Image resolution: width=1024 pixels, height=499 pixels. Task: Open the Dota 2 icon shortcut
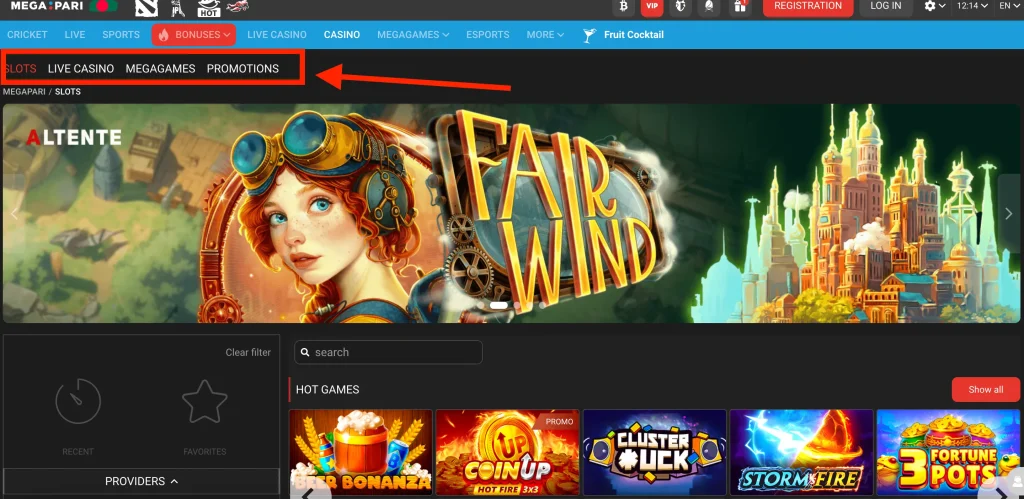pyautogui.click(x=146, y=7)
